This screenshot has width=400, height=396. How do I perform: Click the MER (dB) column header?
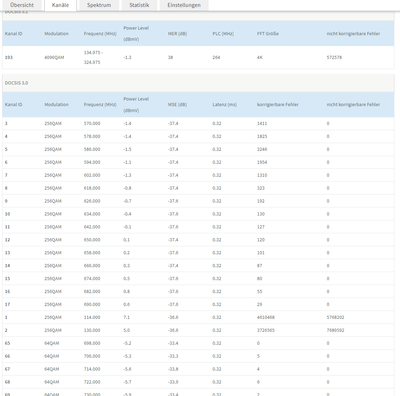point(177,34)
